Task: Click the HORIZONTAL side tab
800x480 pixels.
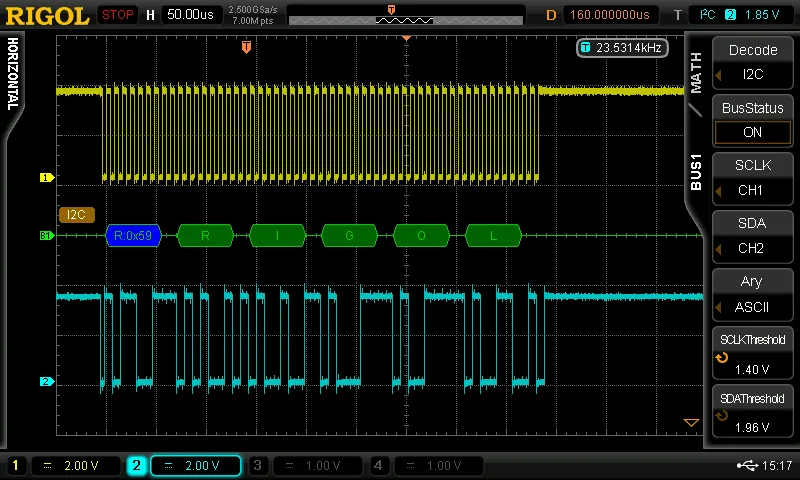Action: [x=13, y=74]
